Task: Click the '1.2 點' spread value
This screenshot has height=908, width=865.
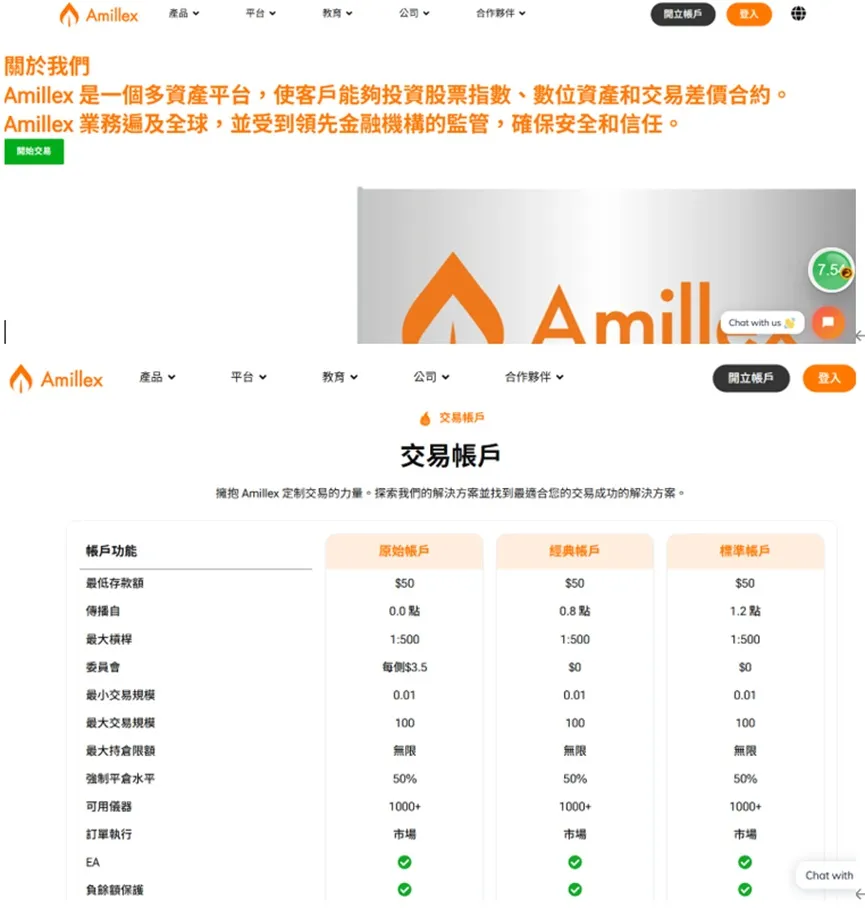Action: point(745,611)
